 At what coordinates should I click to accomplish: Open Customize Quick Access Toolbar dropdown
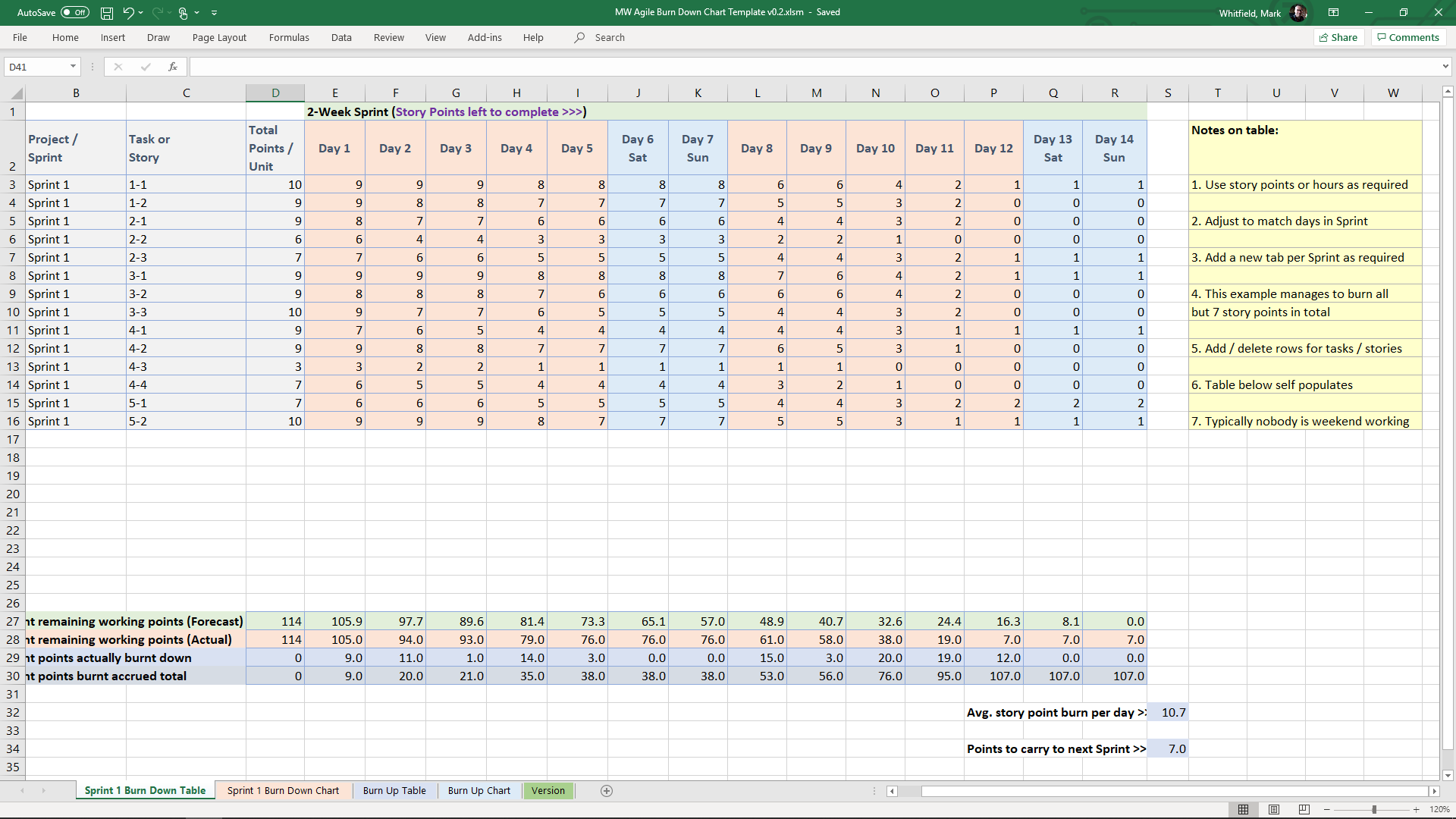[x=214, y=13]
